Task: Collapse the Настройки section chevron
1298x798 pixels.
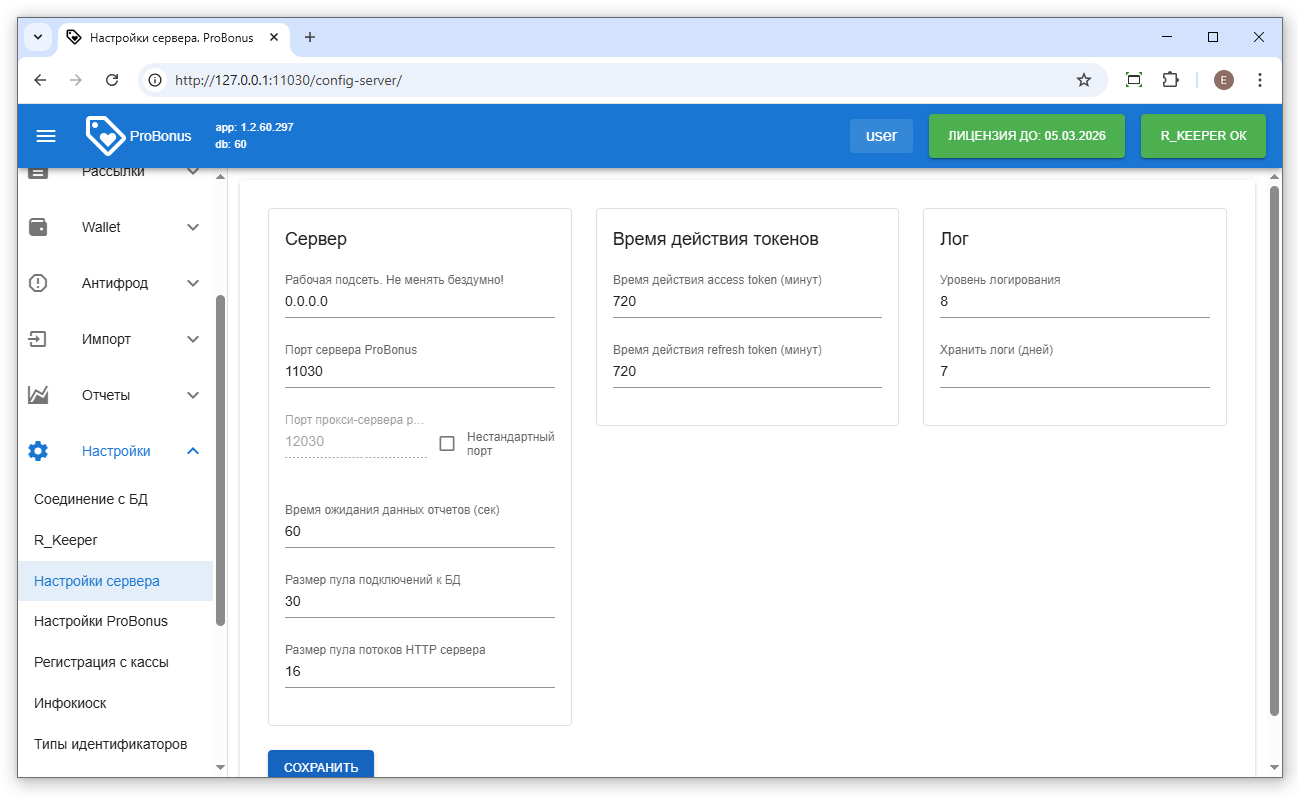Action: pyautogui.click(x=193, y=451)
